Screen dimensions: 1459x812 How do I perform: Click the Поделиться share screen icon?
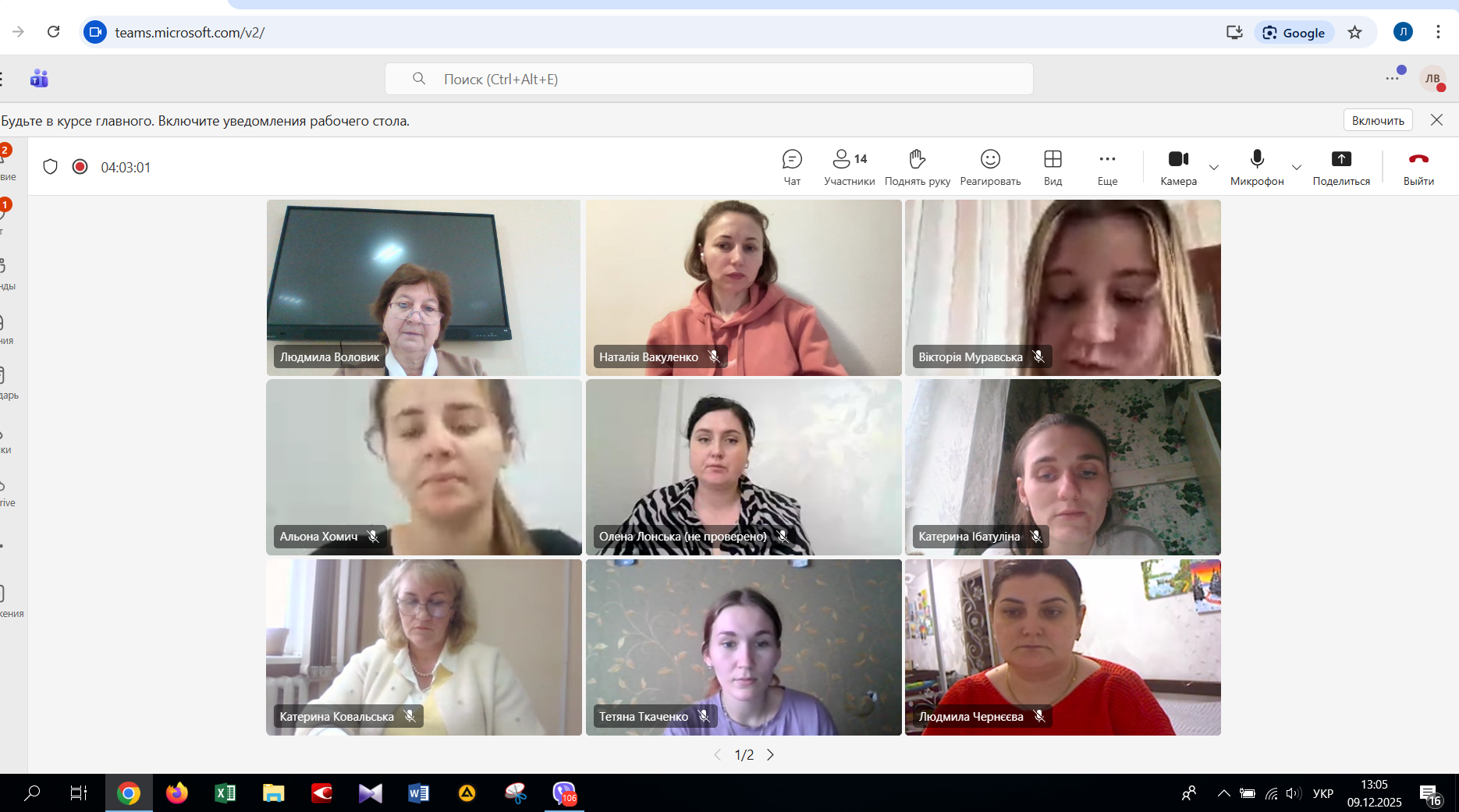coord(1340,159)
